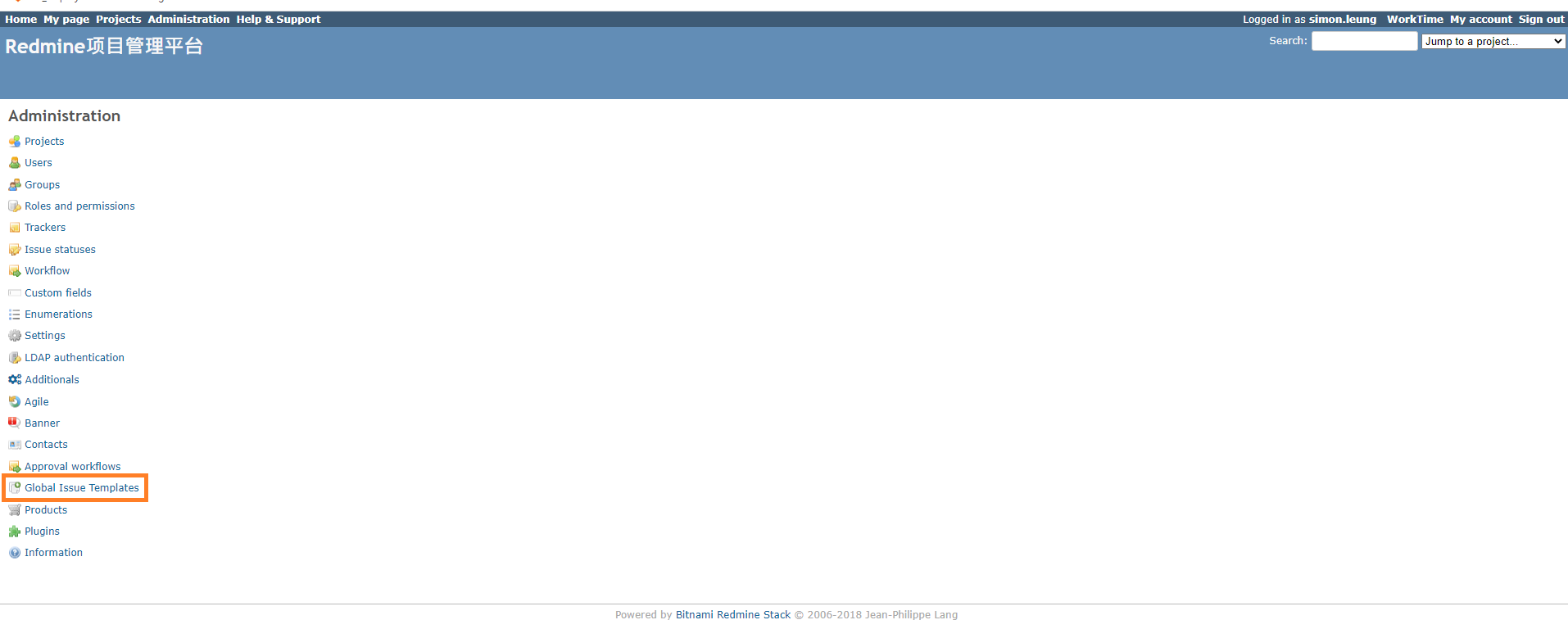Sign out of Redmine
This screenshot has height=629, width=1568.
(1542, 19)
